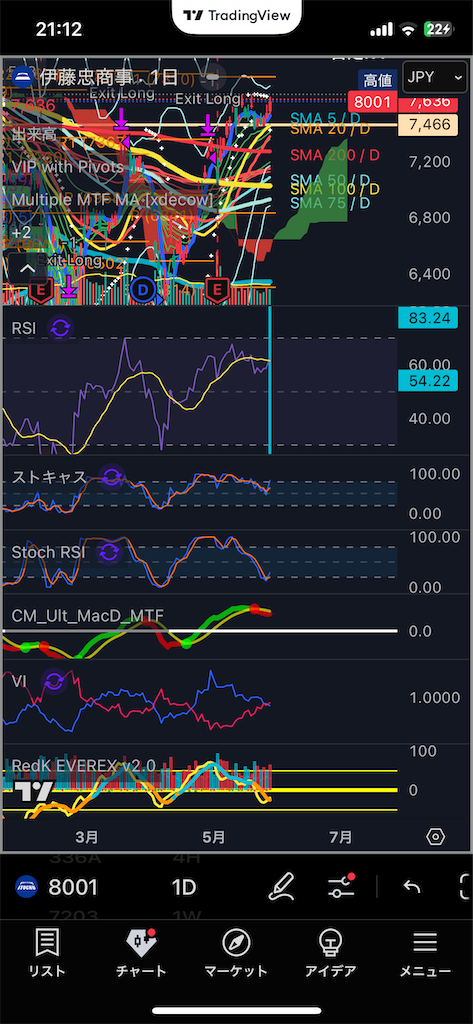Viewport: 473px width, 1024px height.
Task: Select the CM_Ult_MacD_MTF indicator label
Action: pyautogui.click(x=88, y=616)
